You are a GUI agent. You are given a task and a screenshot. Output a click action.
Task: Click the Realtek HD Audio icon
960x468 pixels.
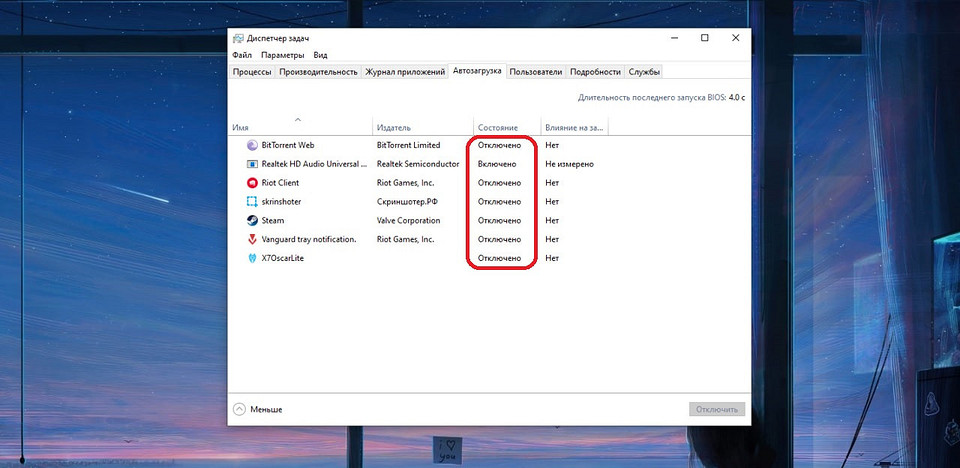252,164
